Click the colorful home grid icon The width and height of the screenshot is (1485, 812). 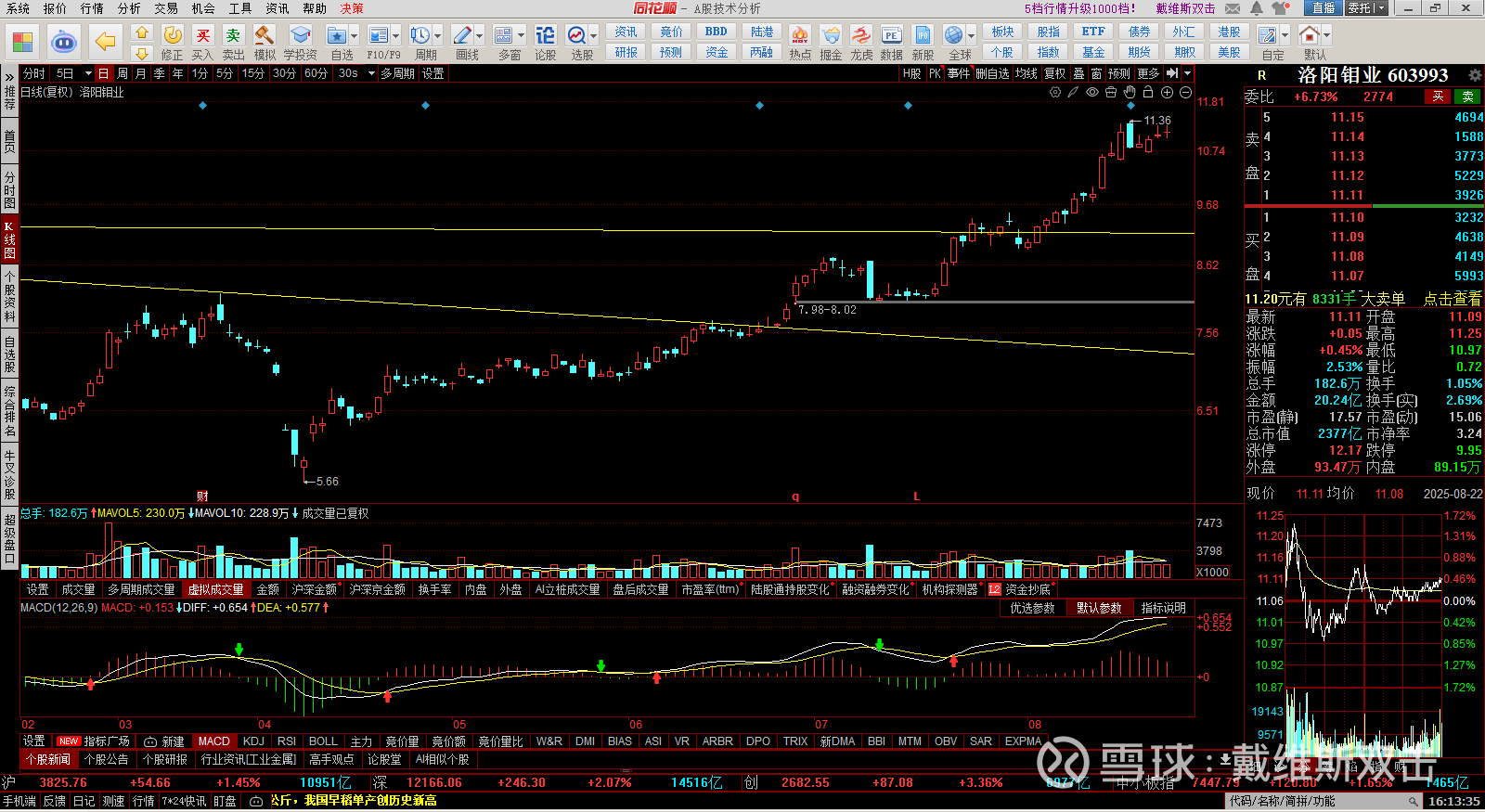click(x=22, y=42)
